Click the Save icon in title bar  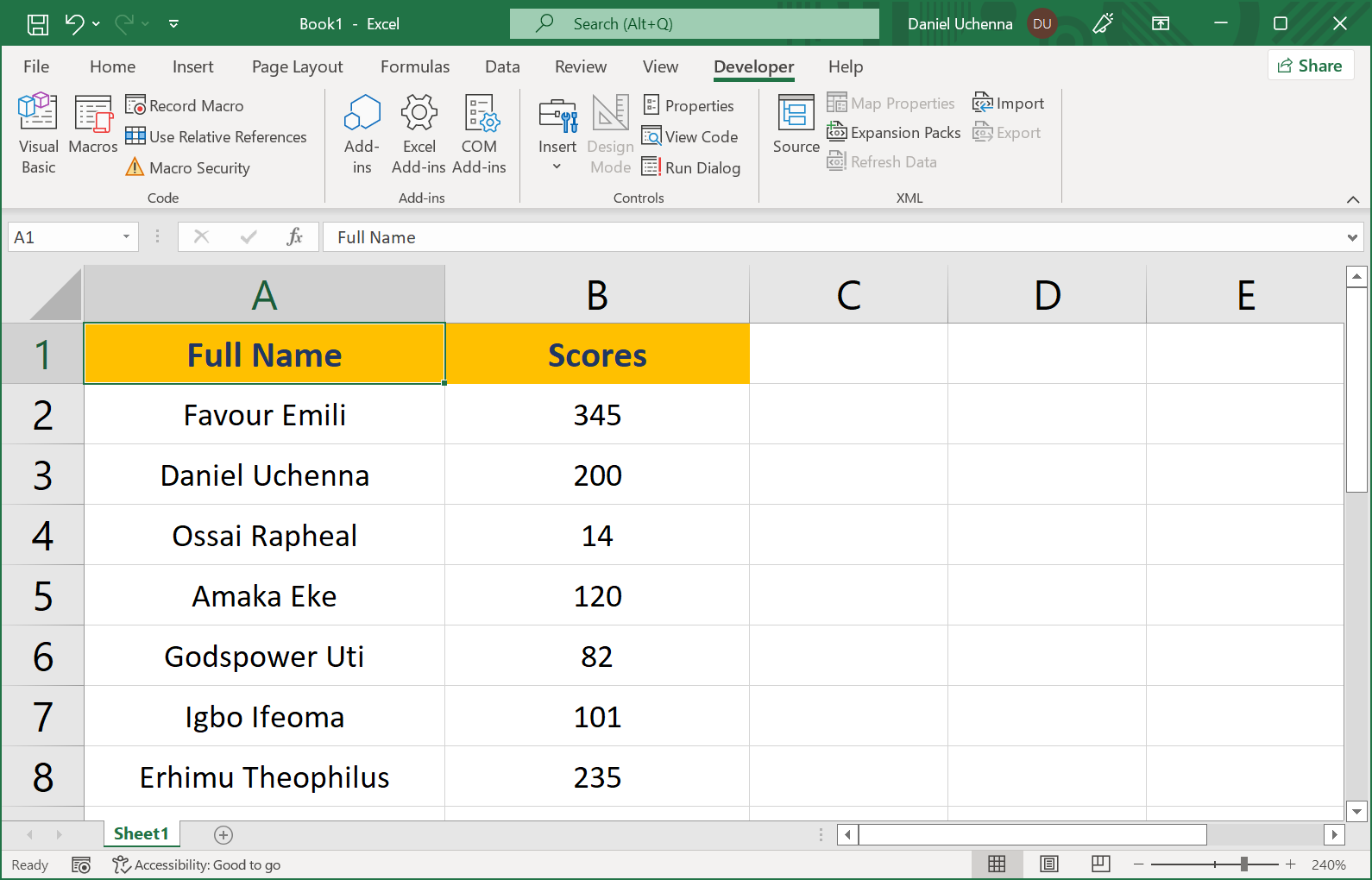(x=38, y=24)
